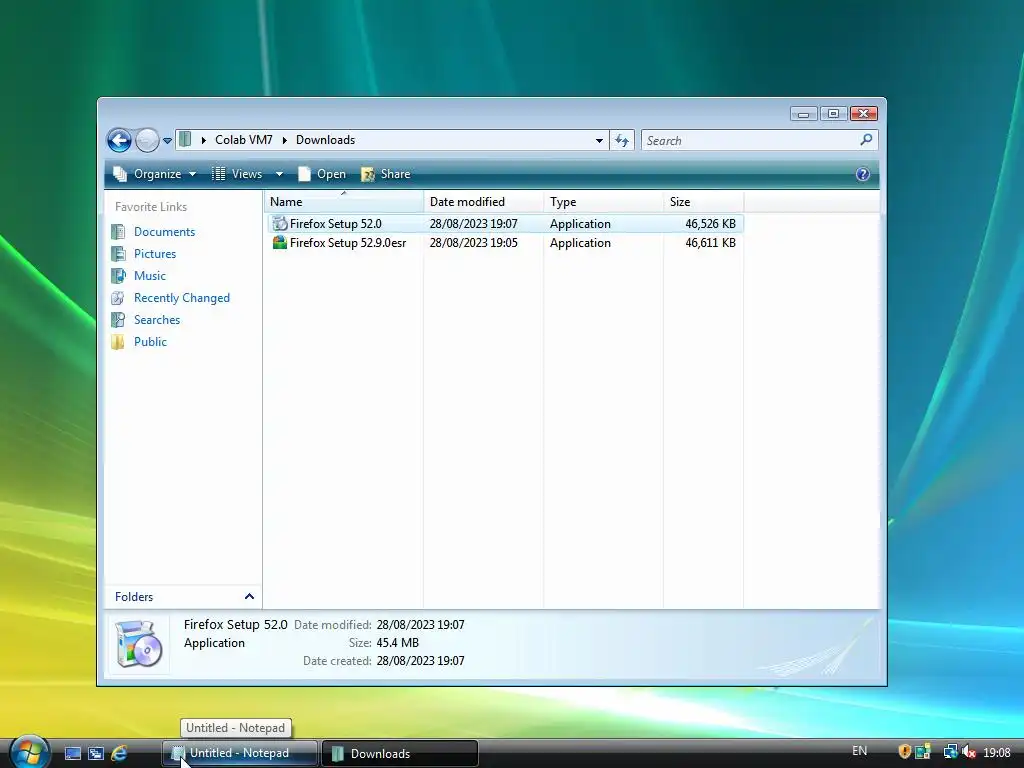Minimize the Downloads Explorer window
1024x768 pixels.
[804, 114]
